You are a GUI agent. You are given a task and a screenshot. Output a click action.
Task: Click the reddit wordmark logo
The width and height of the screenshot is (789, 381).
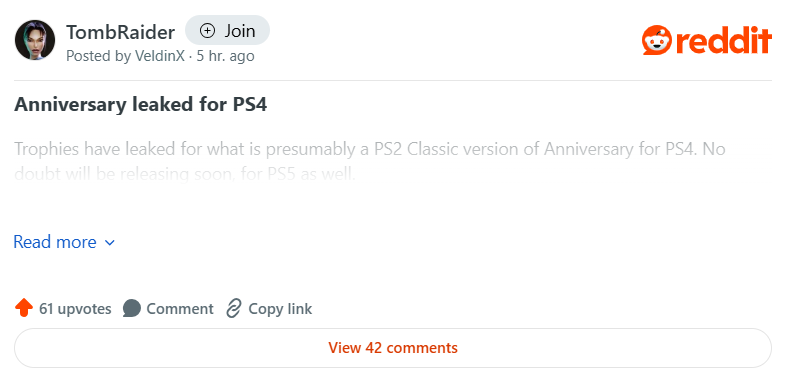coord(724,40)
